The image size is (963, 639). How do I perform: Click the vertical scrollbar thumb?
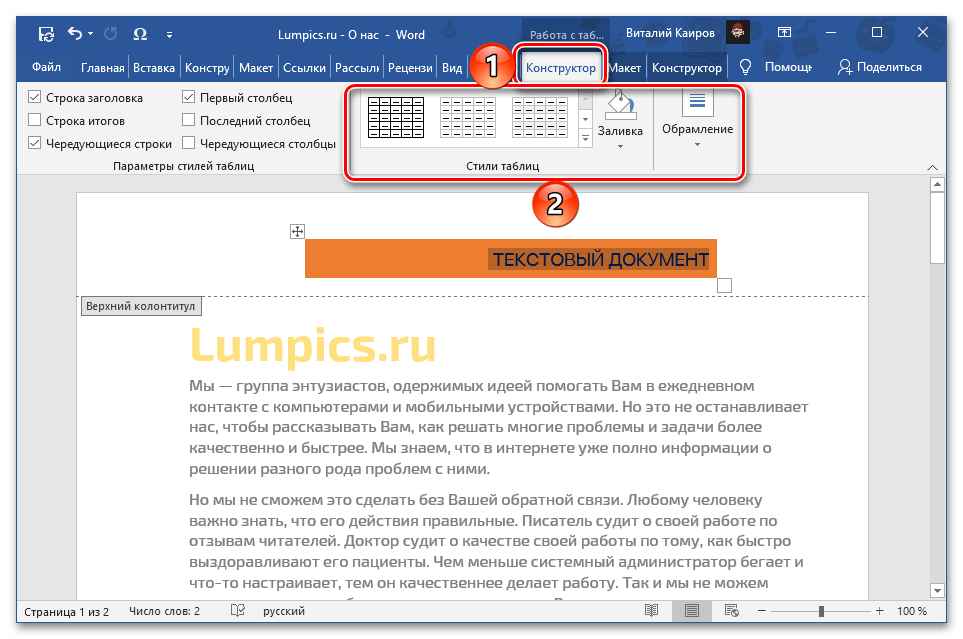tap(937, 227)
